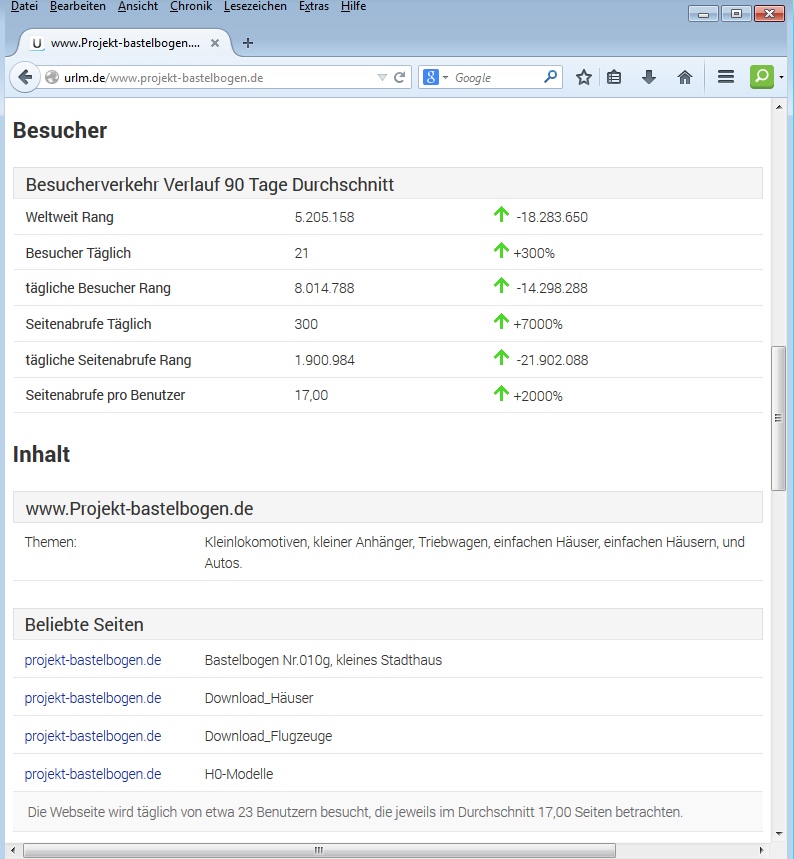The height and width of the screenshot is (859, 794).
Task: Open link next to Bastelbogen Nr.010g
Action: click(93, 660)
